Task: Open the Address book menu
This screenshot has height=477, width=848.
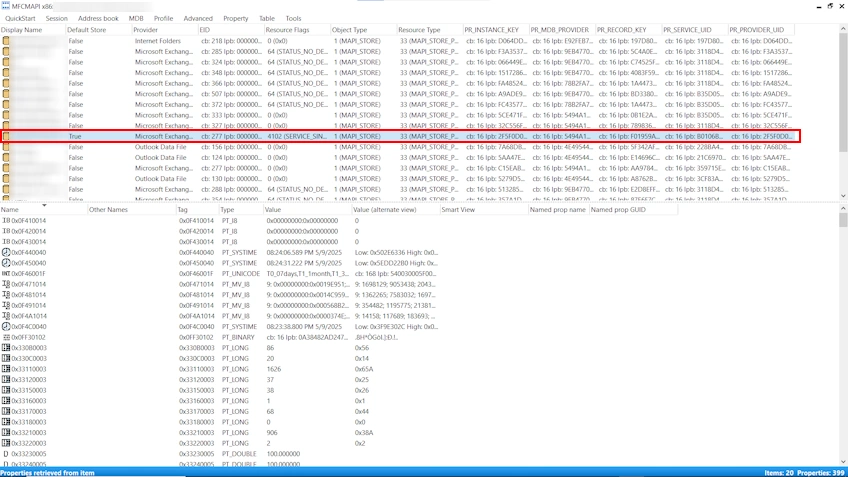Action: coord(98,18)
